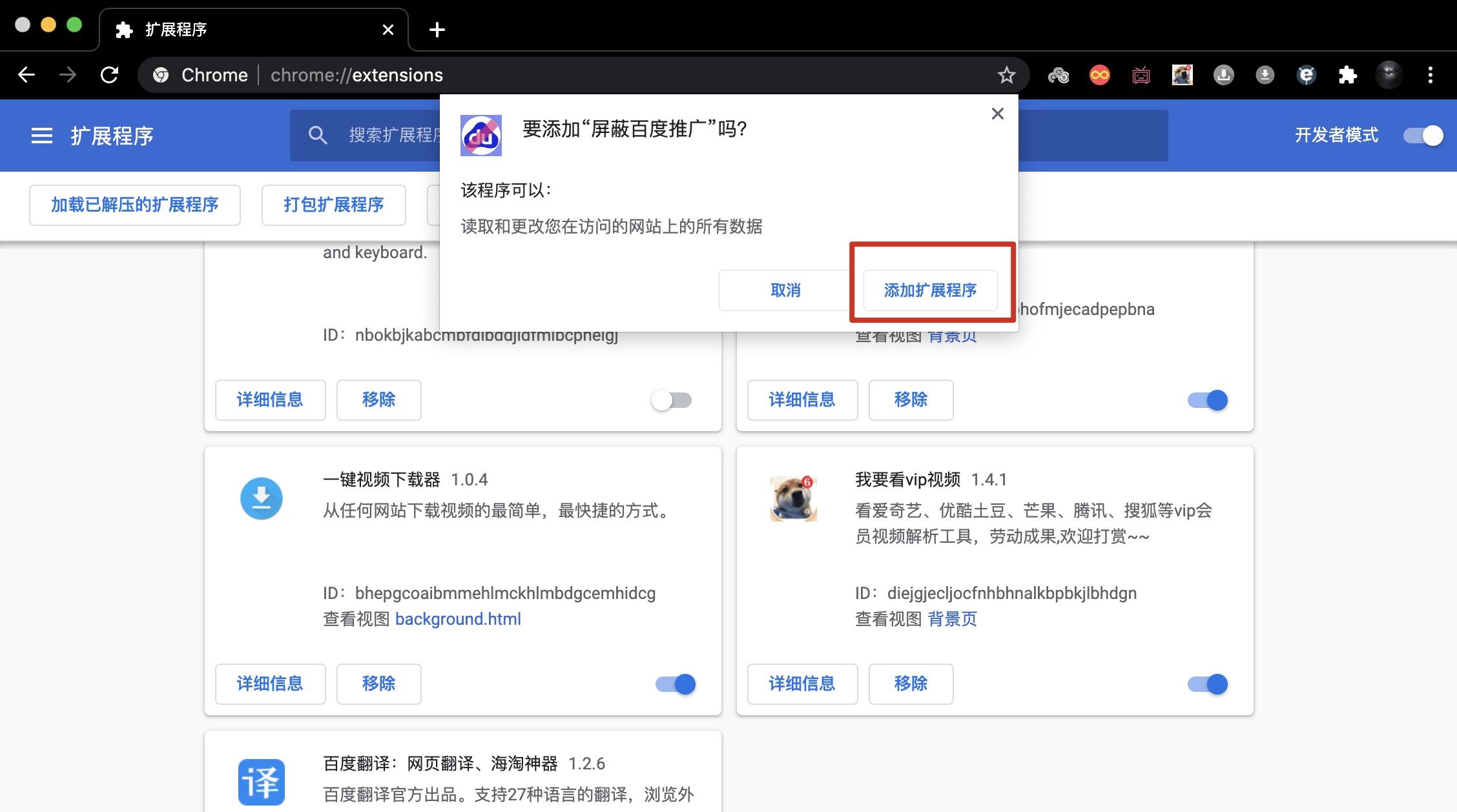Viewport: 1457px width, 812px height.
Task: Click the 一键视频下载器 1.0.4 title
Action: tap(406, 480)
